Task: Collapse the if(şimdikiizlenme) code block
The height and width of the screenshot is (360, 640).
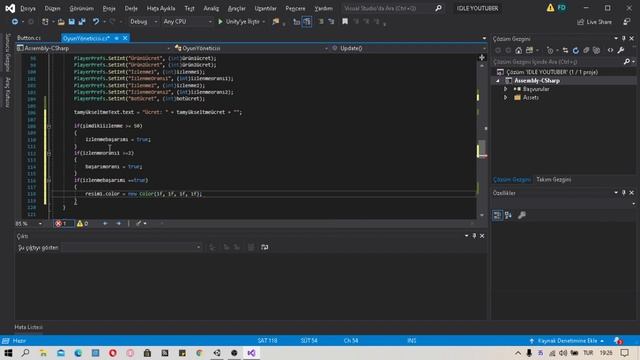Action: [x=49, y=126]
